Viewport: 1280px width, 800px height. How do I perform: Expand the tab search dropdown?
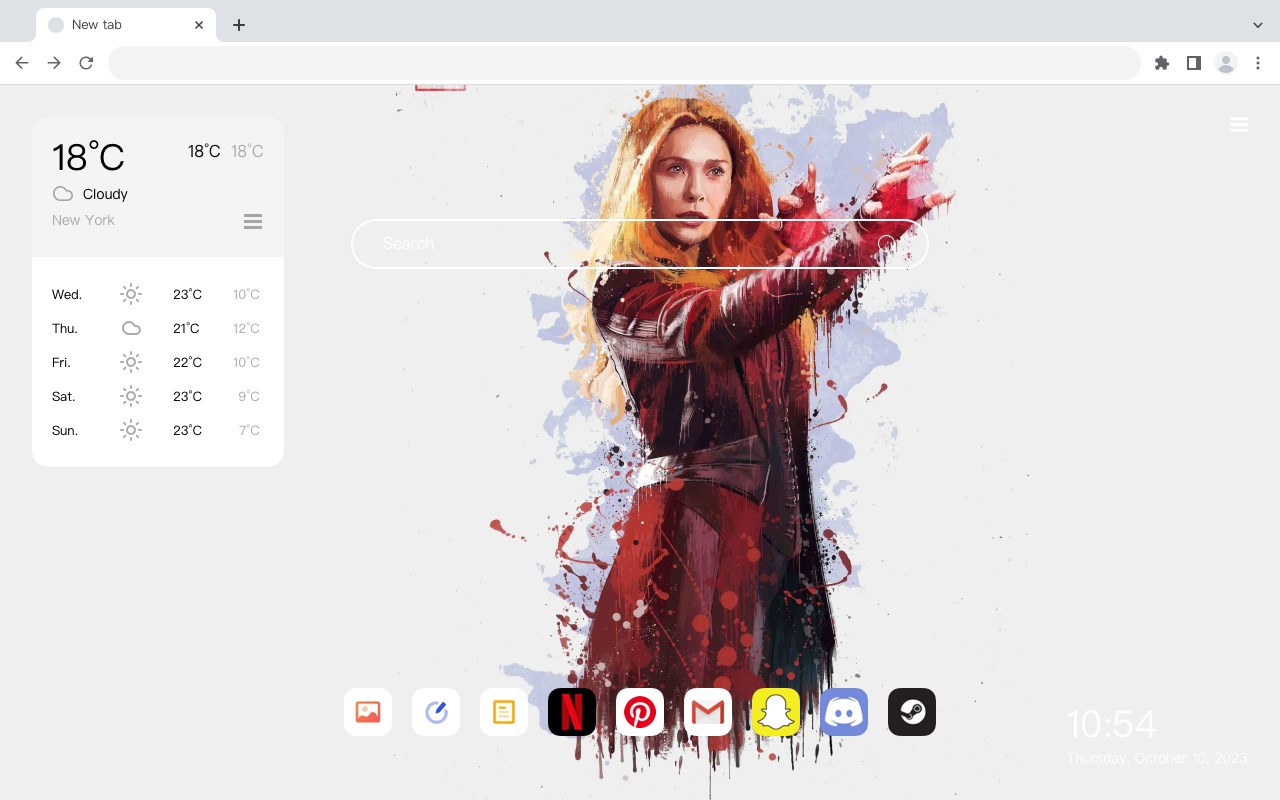point(1258,25)
